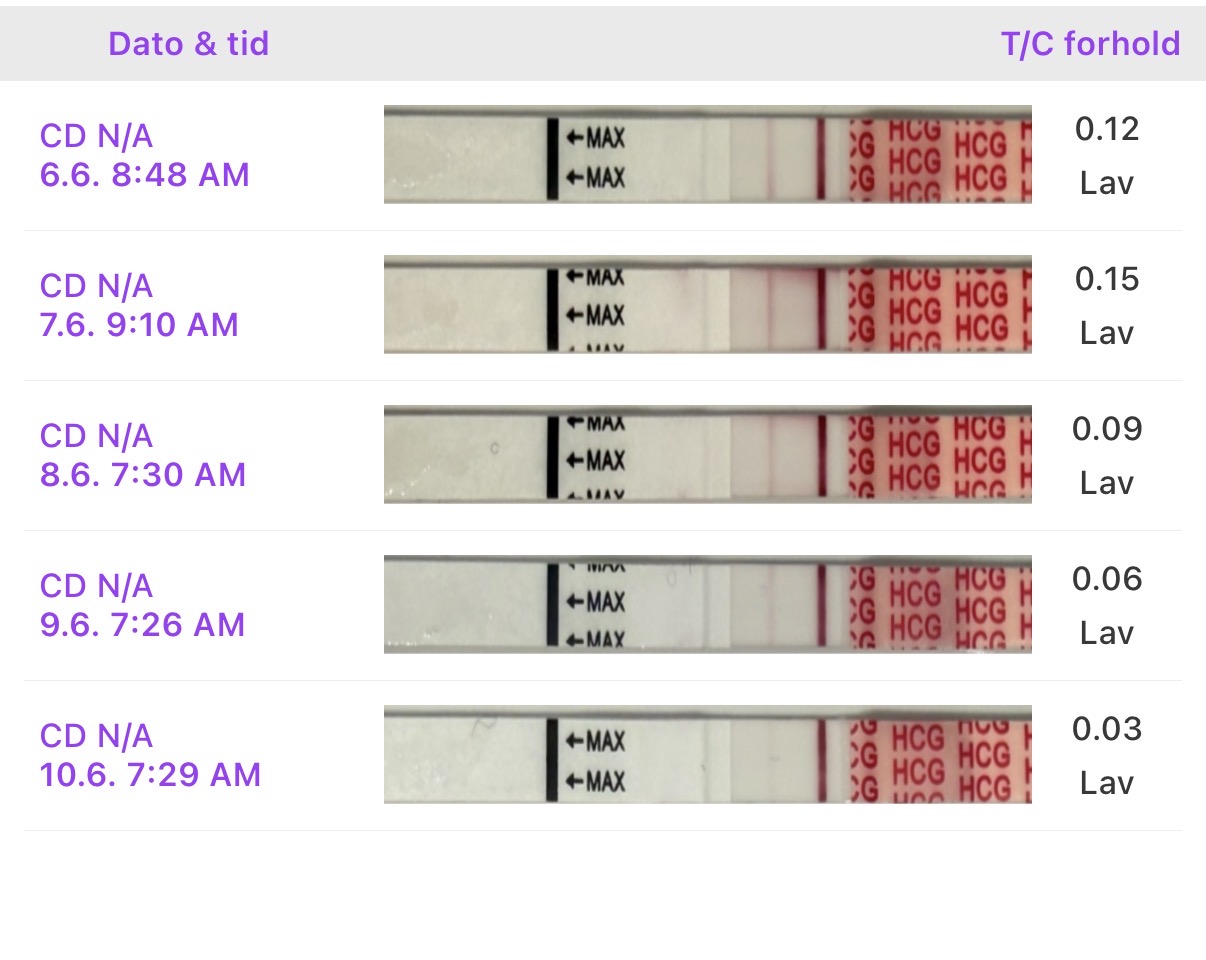Tap the 0.09 T/C ratio value
This screenshot has height=960, width=1206.
click(1107, 429)
